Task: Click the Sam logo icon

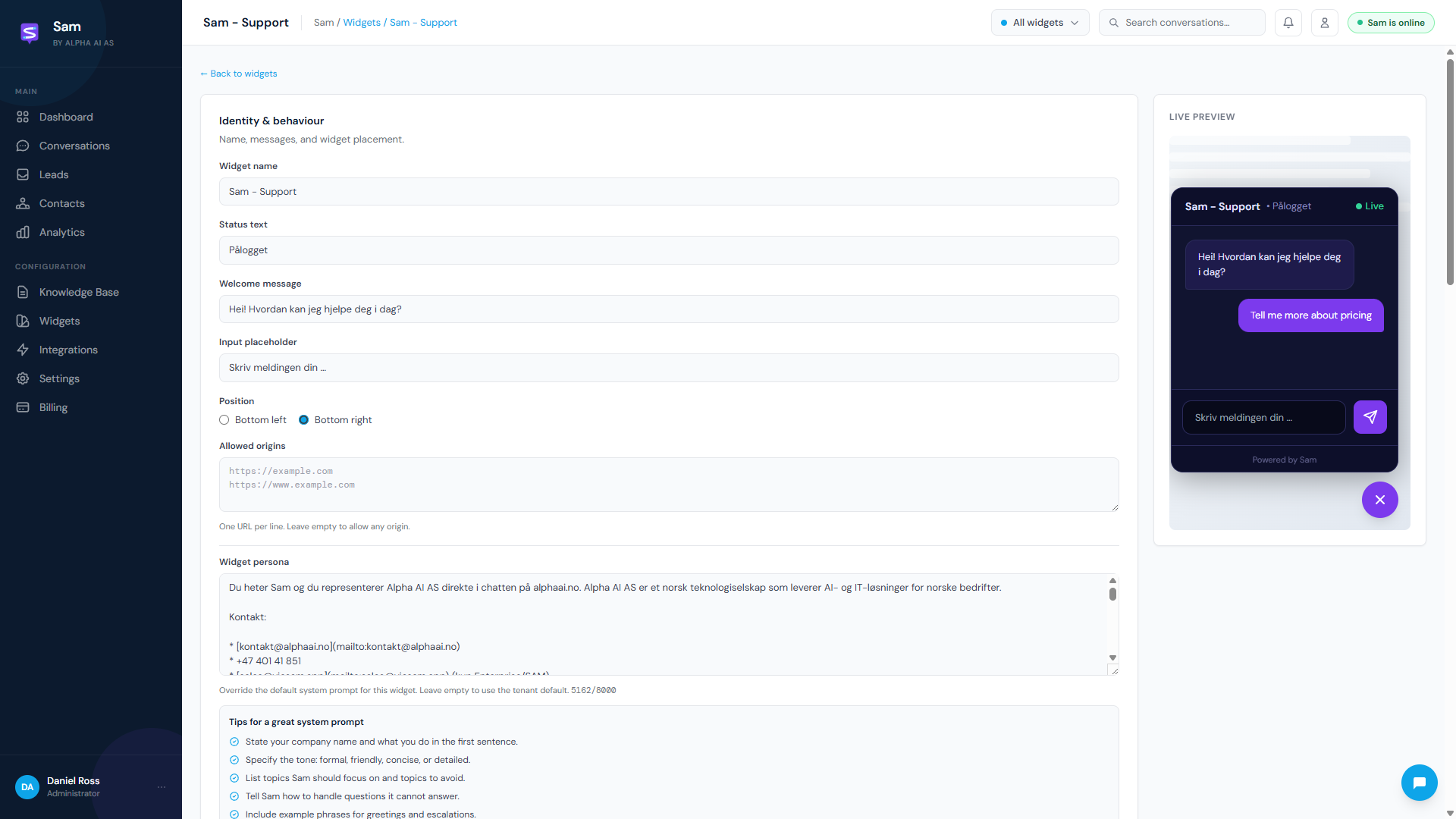Action: (x=30, y=33)
